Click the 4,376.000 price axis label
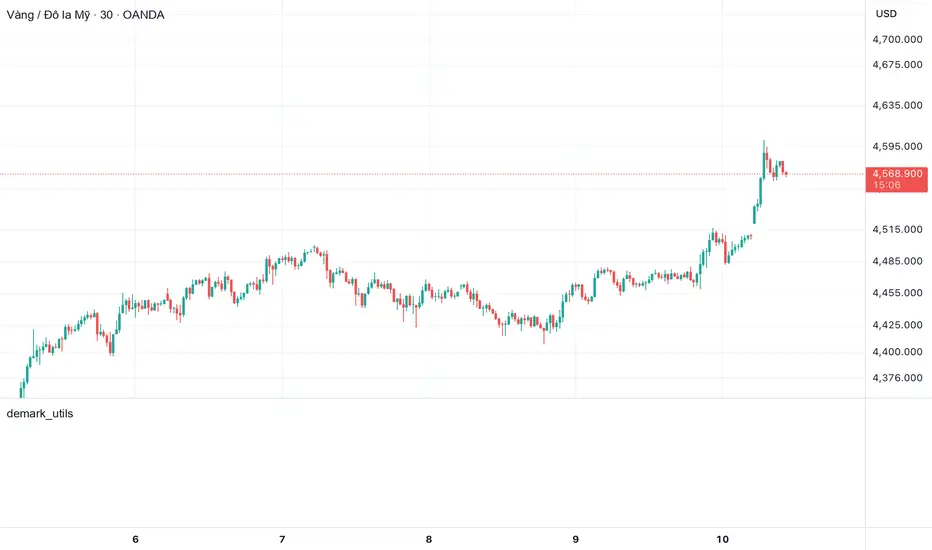This screenshot has height=550, width=932. tap(898, 377)
